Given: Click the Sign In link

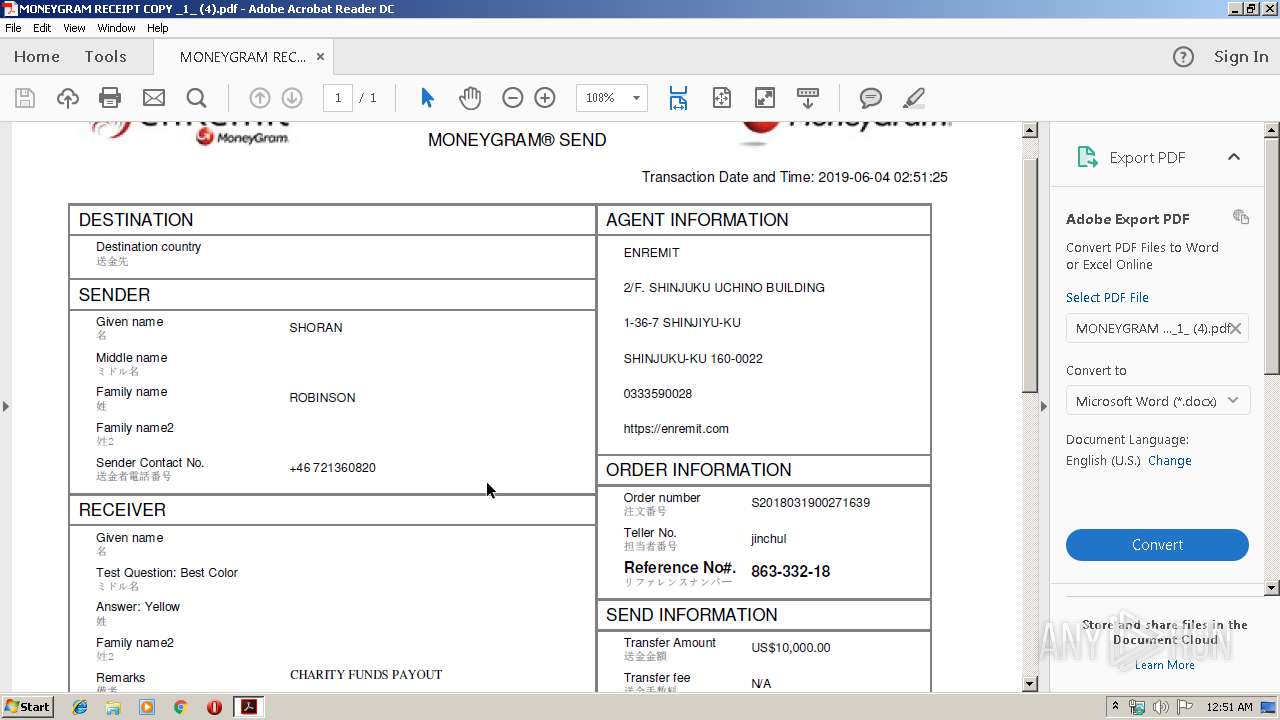Looking at the screenshot, I should (x=1241, y=57).
